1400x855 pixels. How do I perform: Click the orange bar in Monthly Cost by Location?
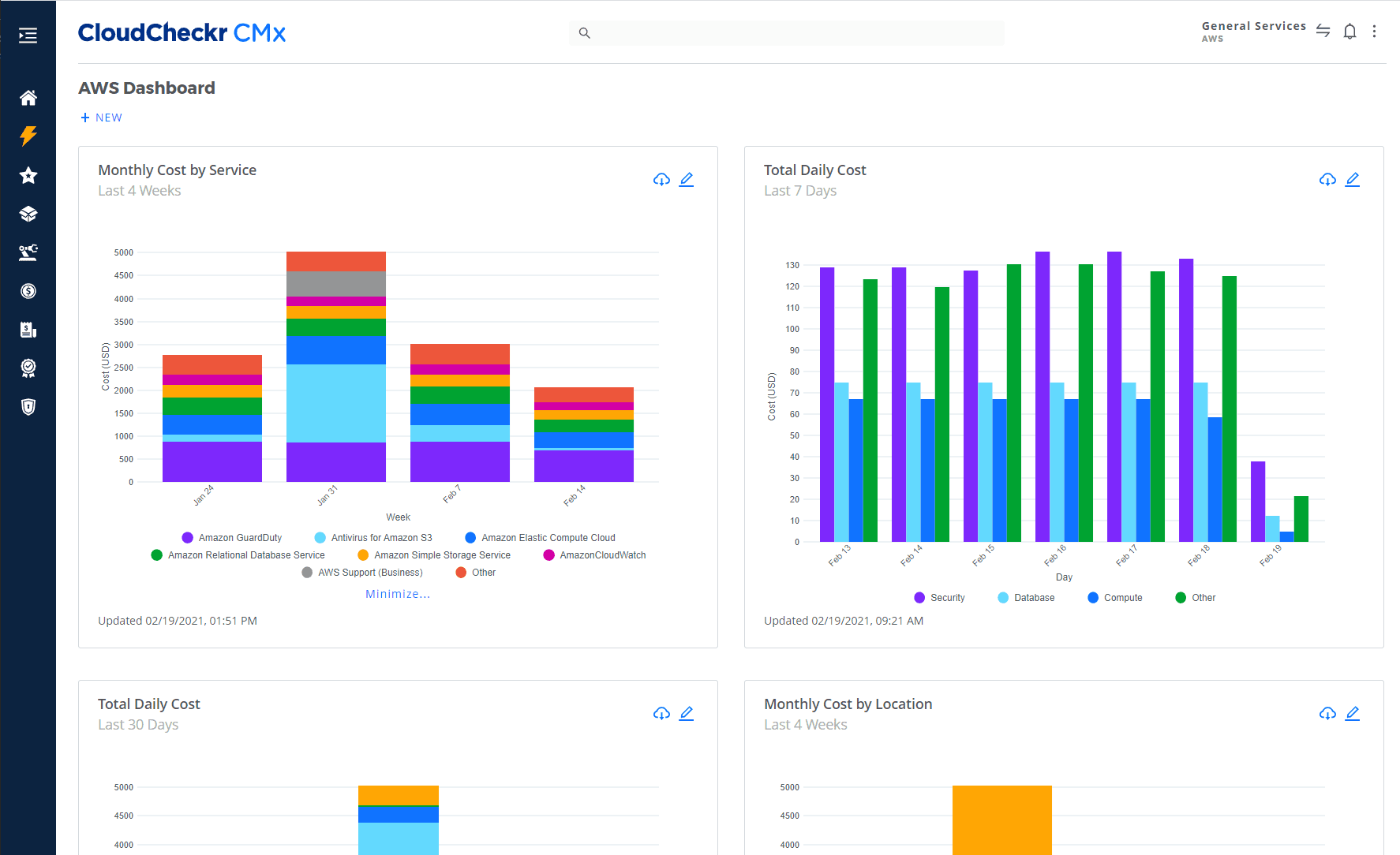1002,820
